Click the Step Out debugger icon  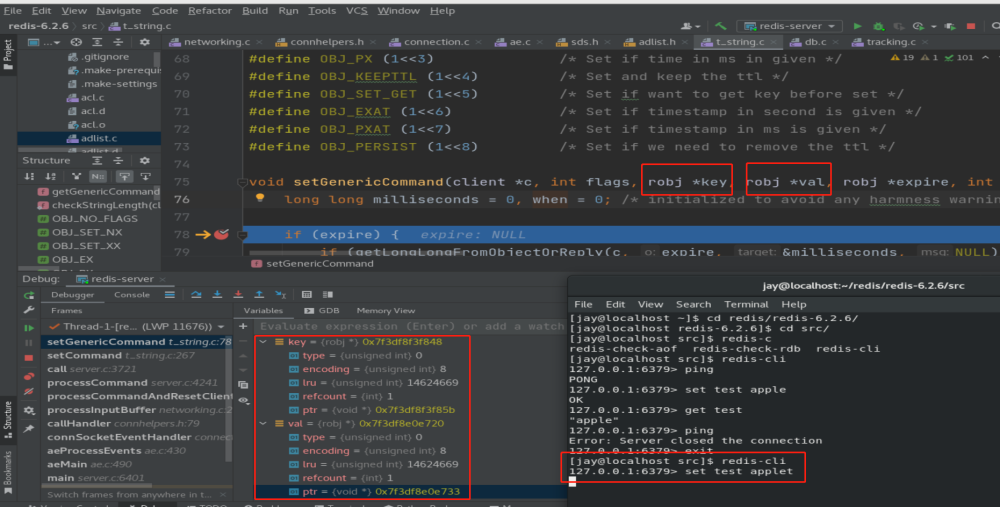[x=255, y=294]
